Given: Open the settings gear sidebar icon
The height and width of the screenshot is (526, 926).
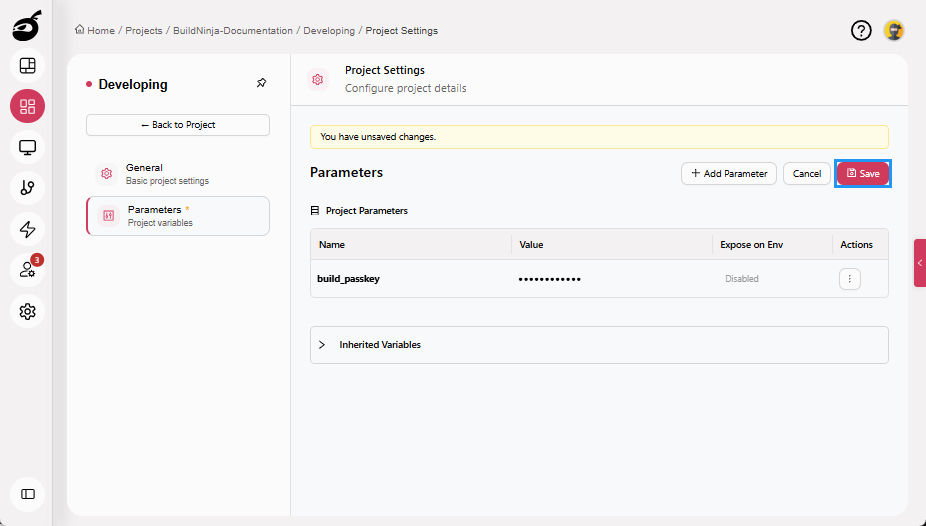Looking at the screenshot, I should [27, 311].
